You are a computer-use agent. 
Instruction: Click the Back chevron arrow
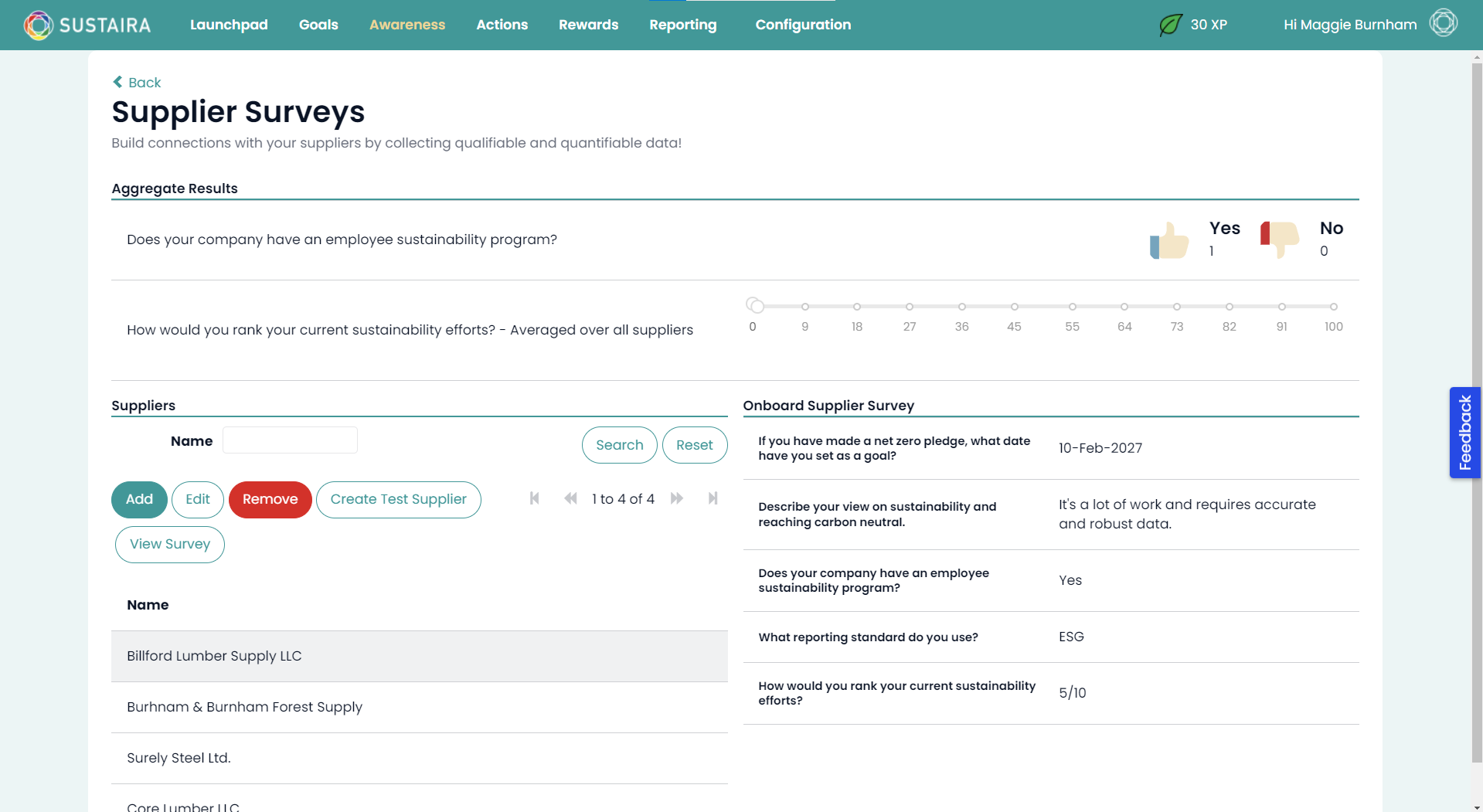117,82
